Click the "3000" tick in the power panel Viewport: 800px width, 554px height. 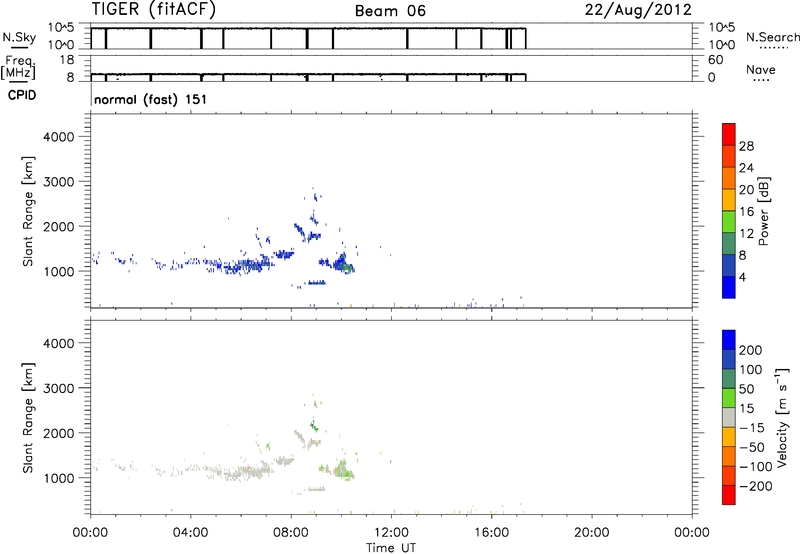coord(59,182)
